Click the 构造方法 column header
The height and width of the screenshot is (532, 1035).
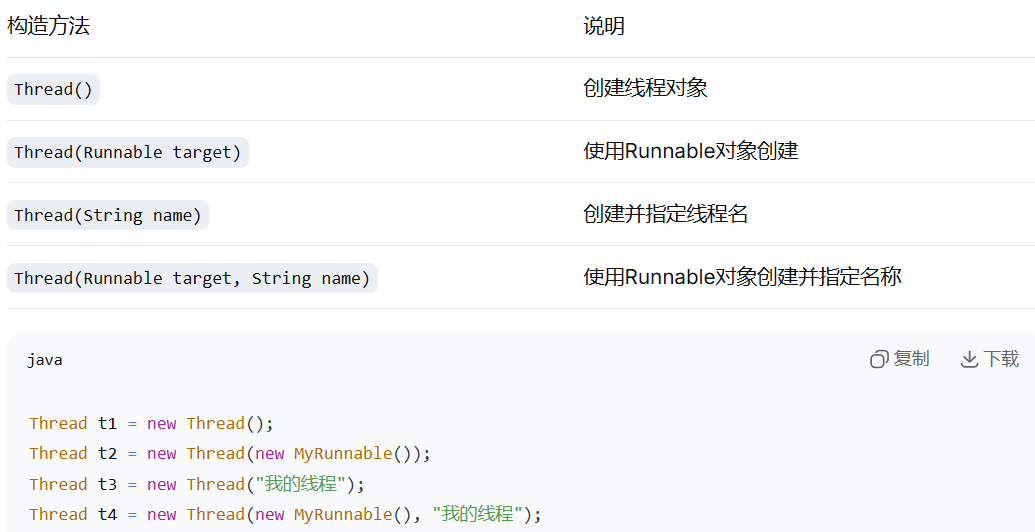(48, 26)
